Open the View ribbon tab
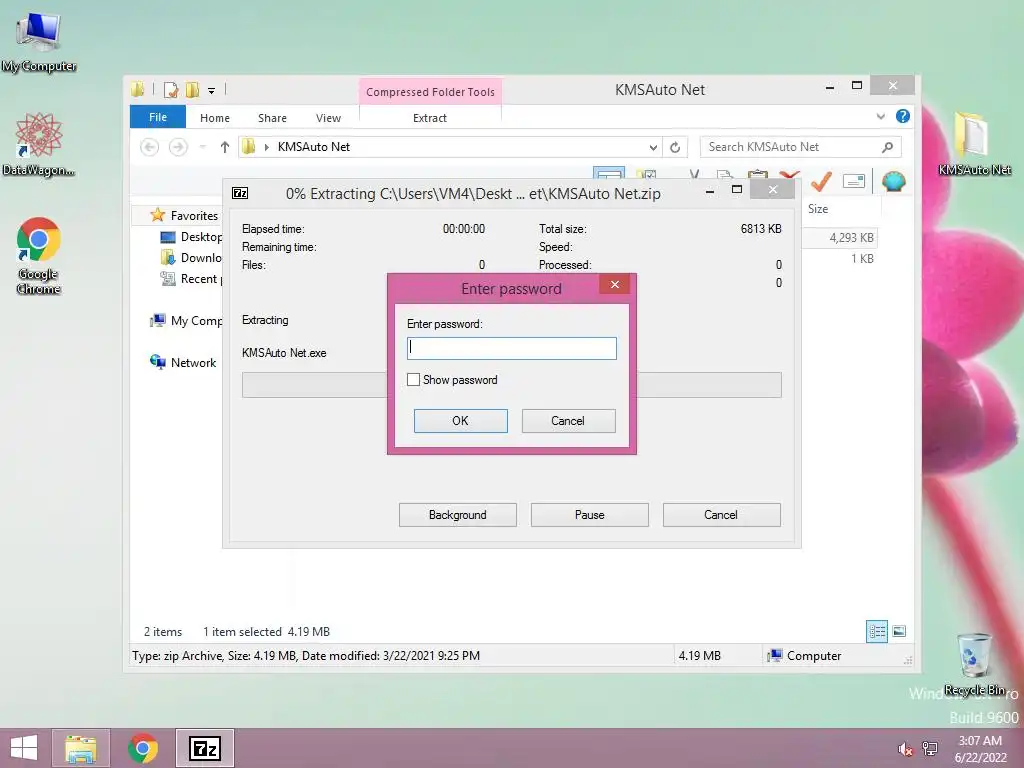Image resolution: width=1024 pixels, height=768 pixels. point(328,118)
